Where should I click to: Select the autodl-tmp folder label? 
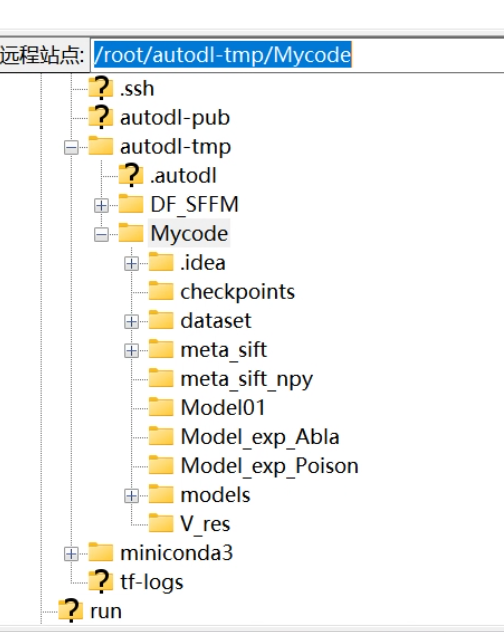[x=175, y=147]
